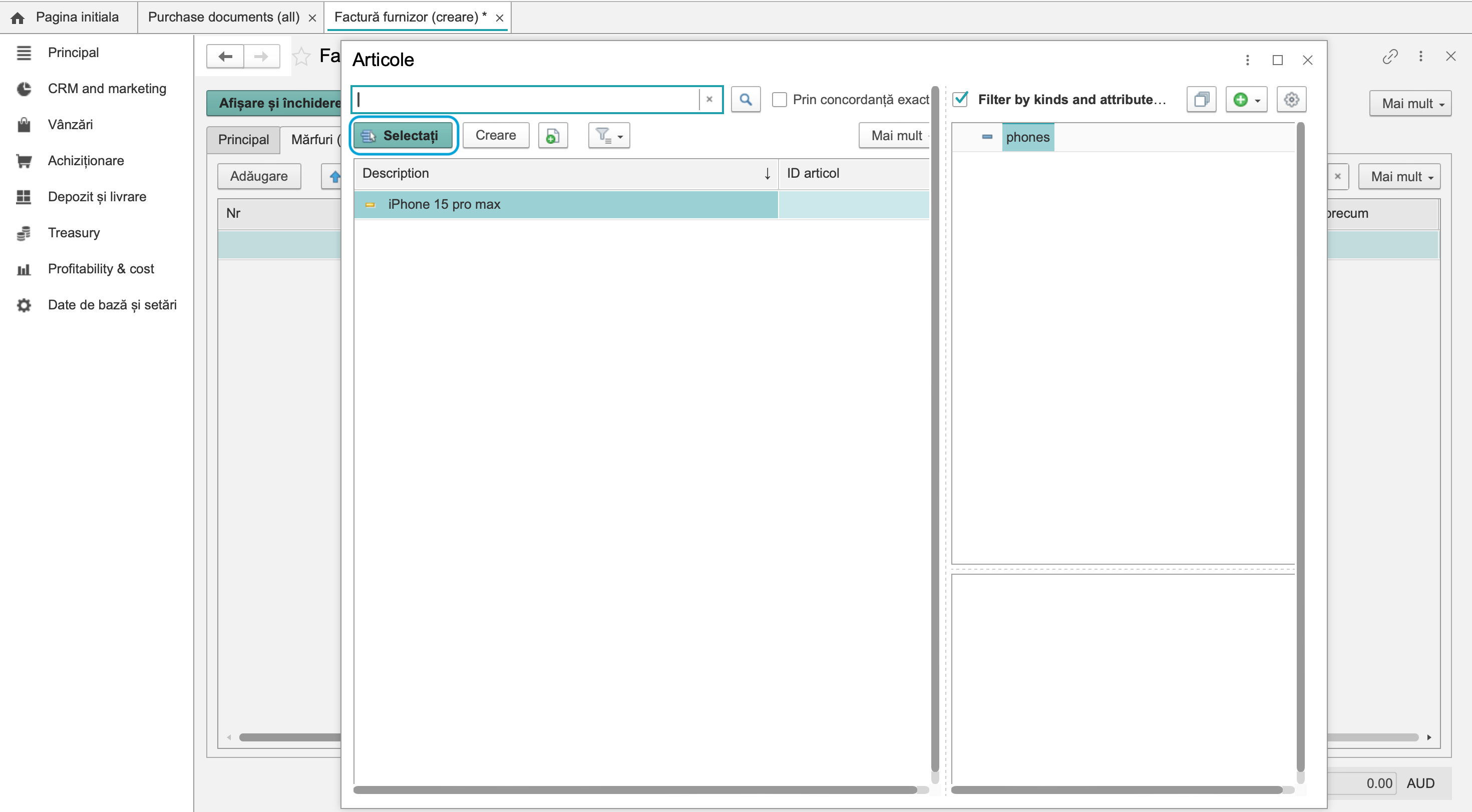Screen dimensions: 1472x812
Task: Open the Articole dialog three-dot menu
Action: click(x=1247, y=60)
